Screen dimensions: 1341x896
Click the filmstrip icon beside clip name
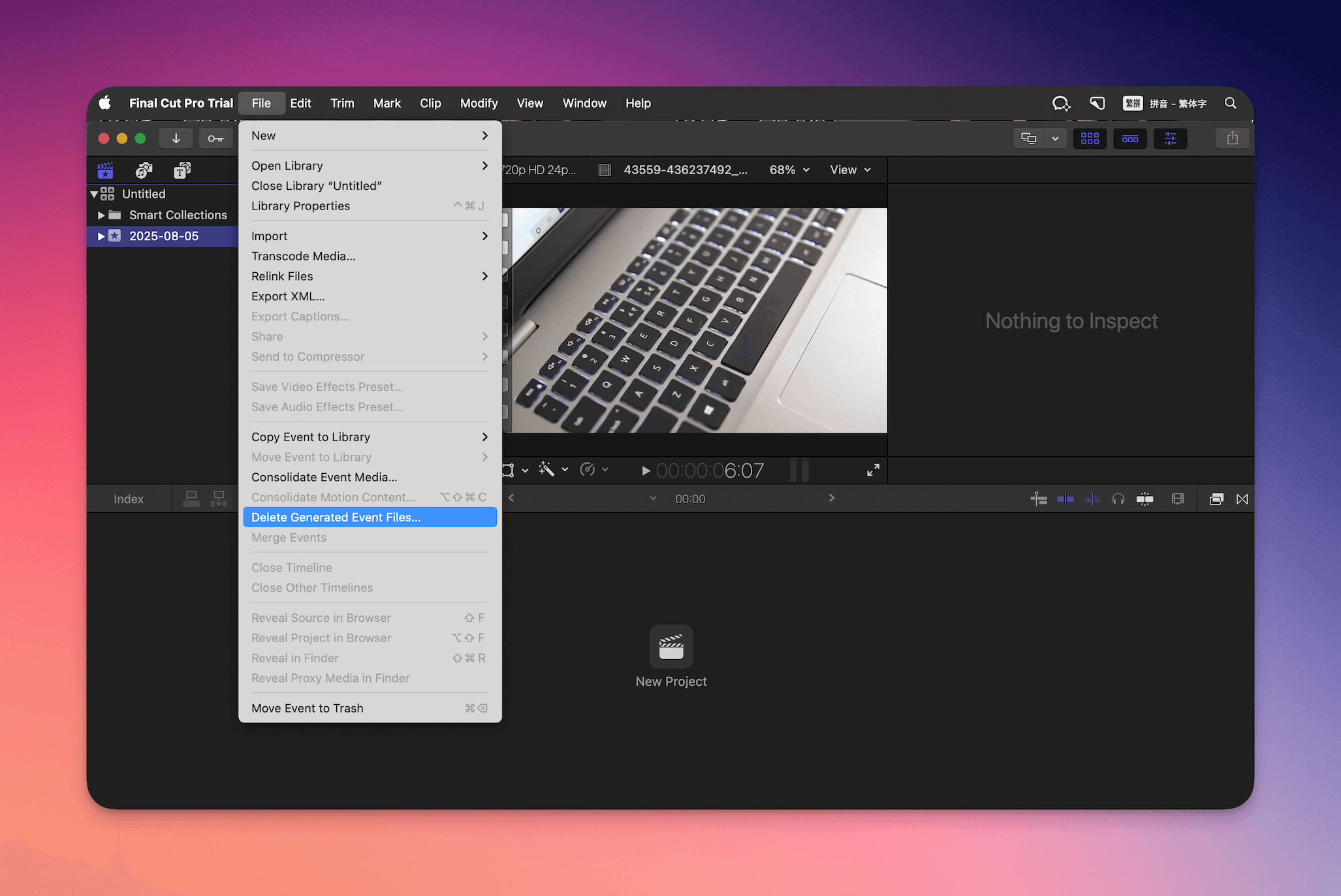pos(605,170)
